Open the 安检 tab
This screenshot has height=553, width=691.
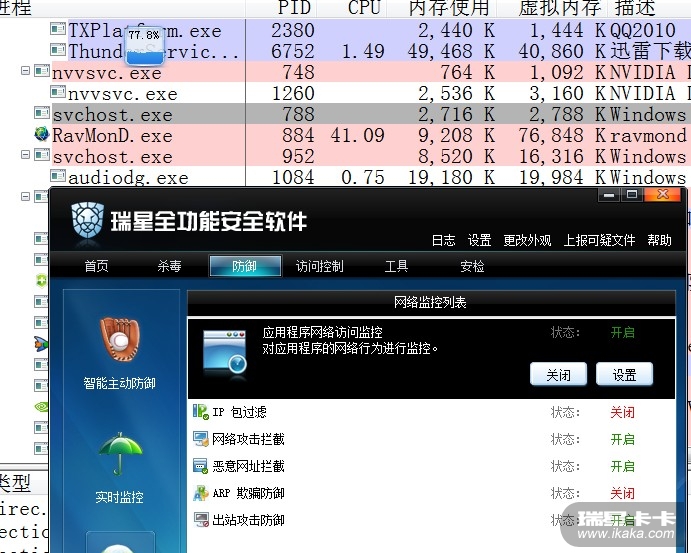tap(472, 266)
